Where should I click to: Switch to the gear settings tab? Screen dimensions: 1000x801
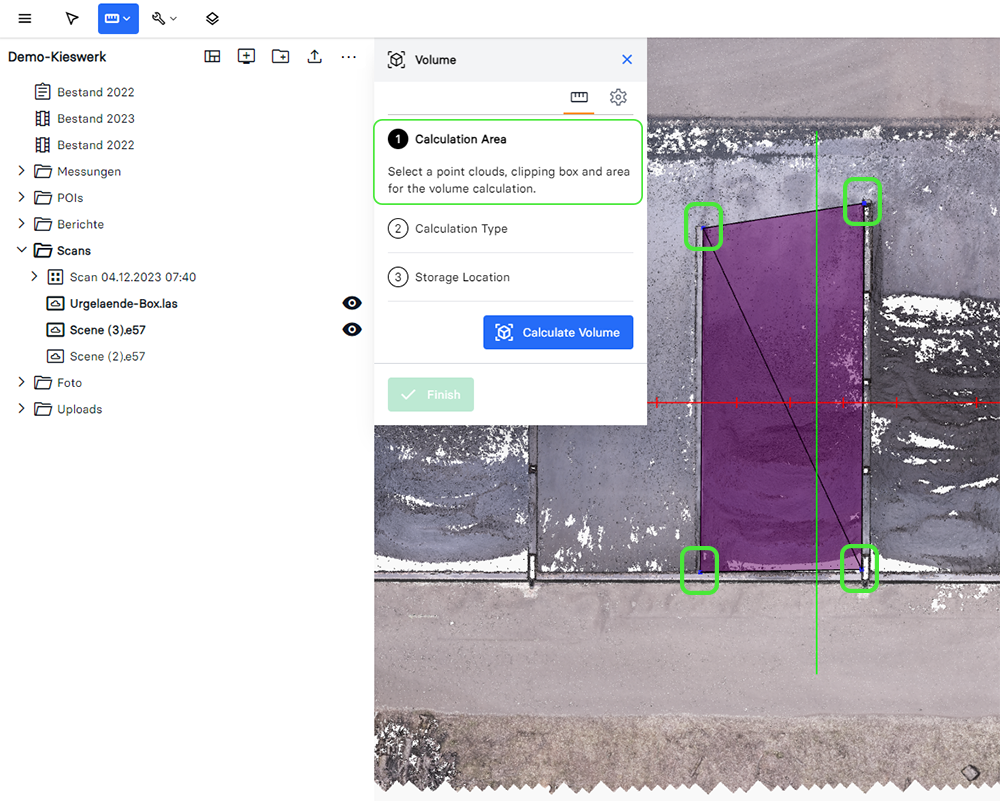coord(618,97)
